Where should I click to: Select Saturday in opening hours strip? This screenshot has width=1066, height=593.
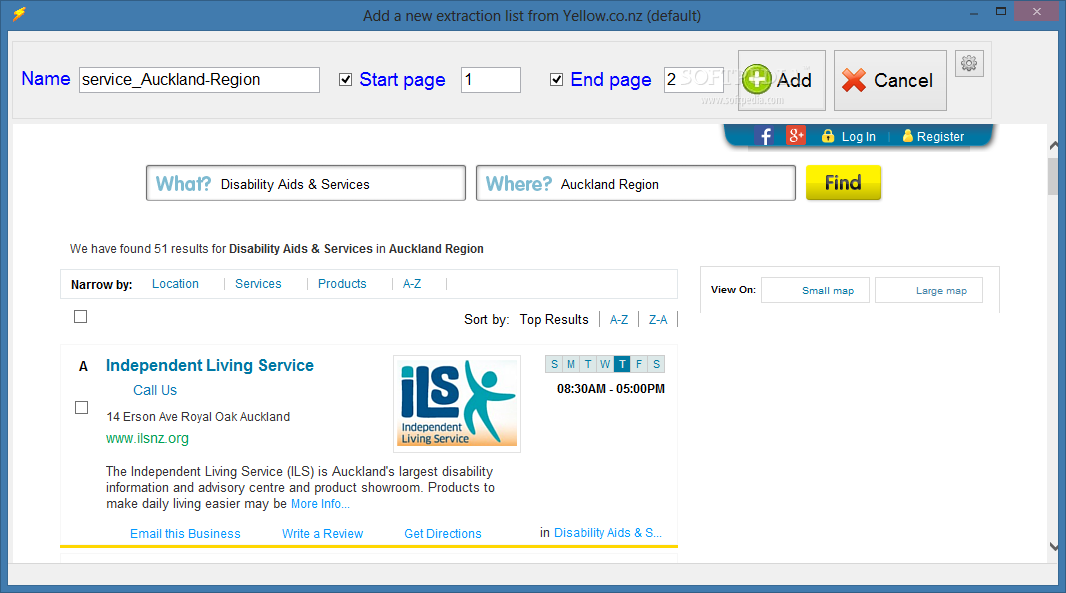tap(656, 365)
